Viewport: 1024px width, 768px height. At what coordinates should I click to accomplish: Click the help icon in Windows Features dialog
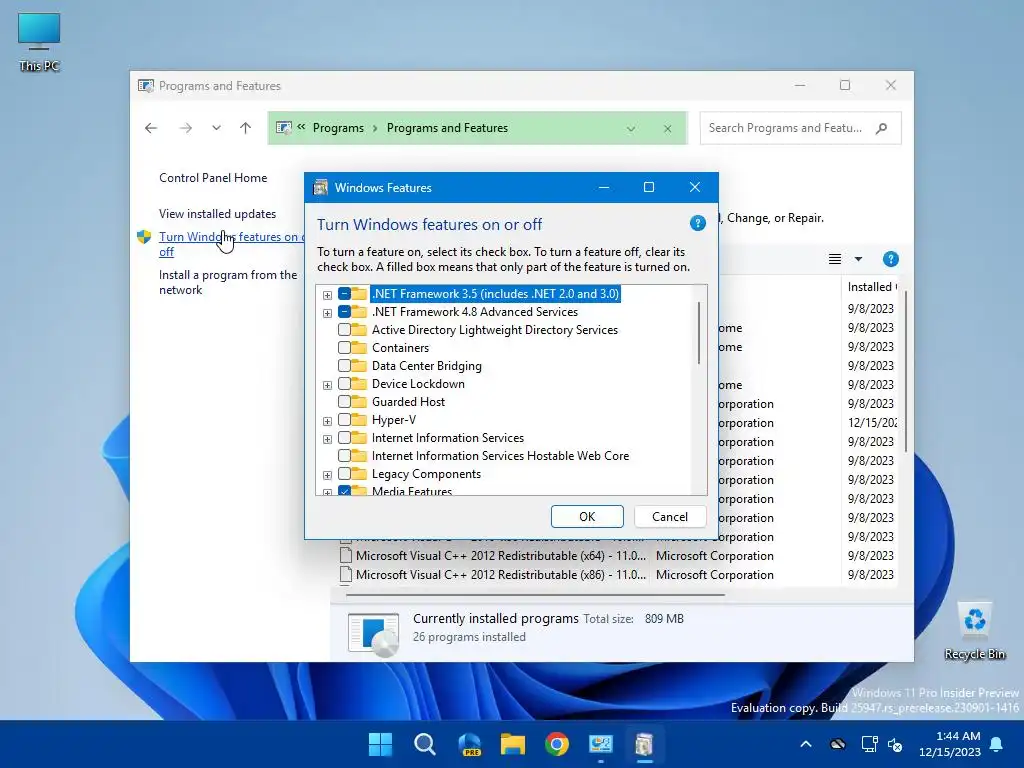point(697,223)
